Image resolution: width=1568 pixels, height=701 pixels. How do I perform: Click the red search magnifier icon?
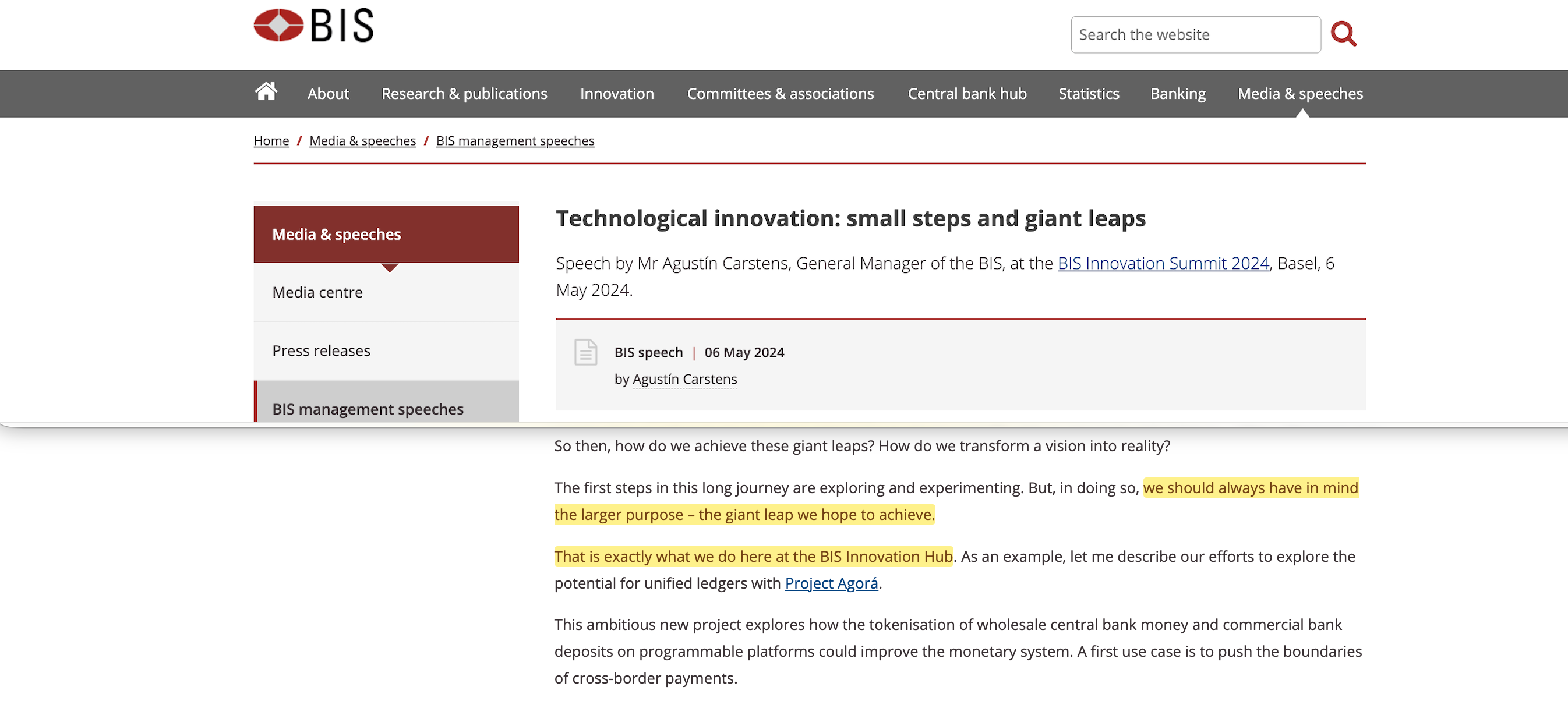pos(1343,34)
